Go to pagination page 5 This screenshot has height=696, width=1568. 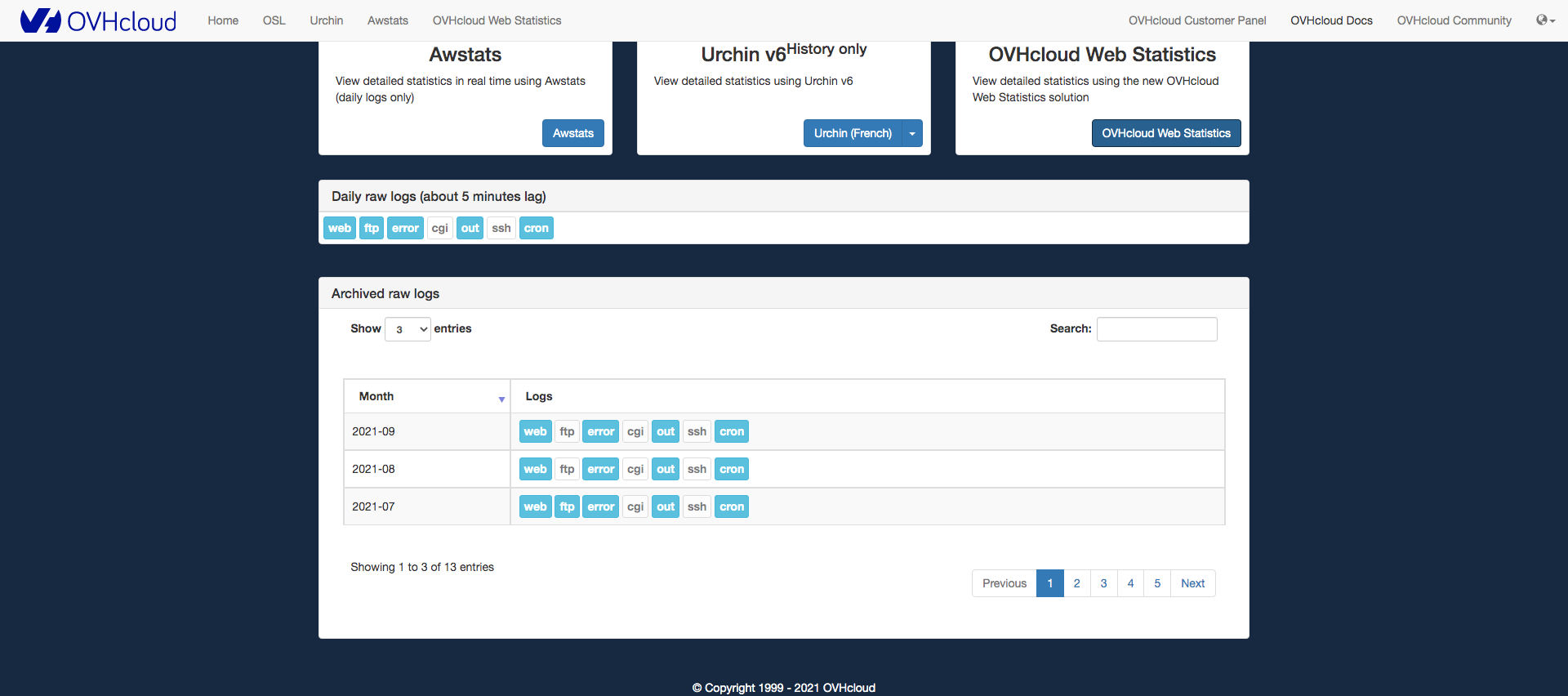1157,583
